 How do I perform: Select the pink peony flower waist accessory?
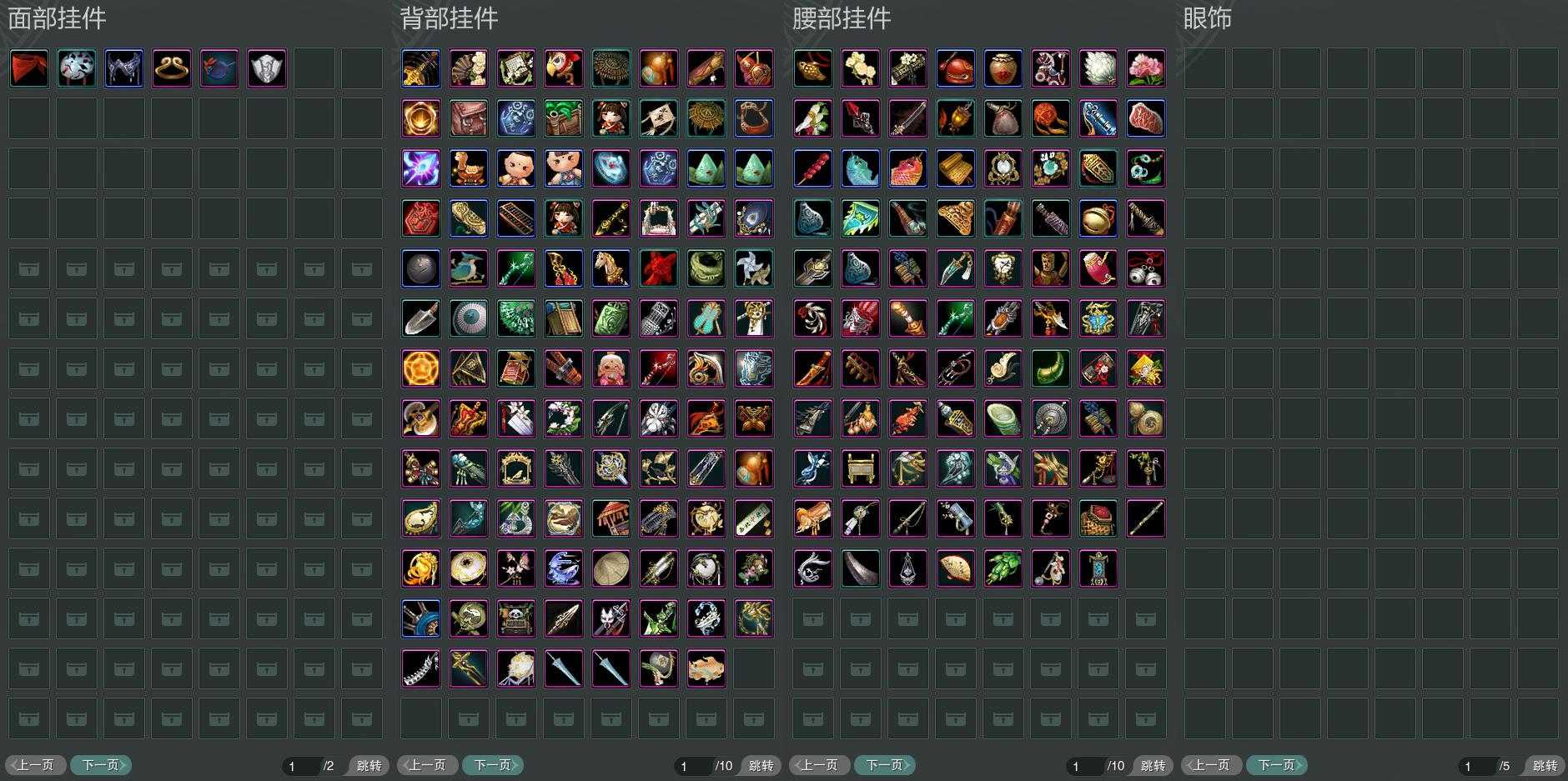pos(1146,68)
